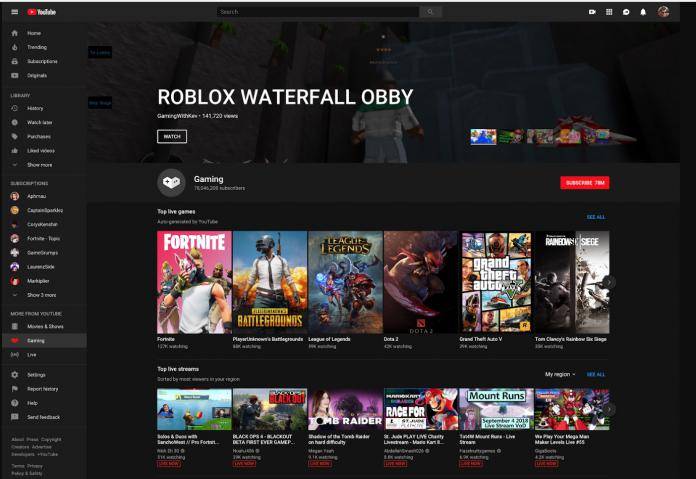This screenshot has height=479, width=696.
Task: Open the notifications bell
Action: click(x=643, y=12)
